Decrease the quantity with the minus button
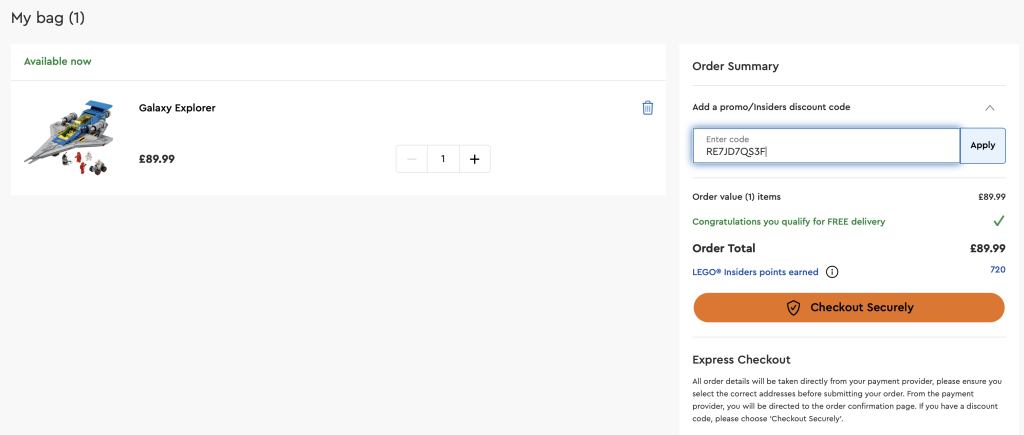1024x435 pixels. tap(412, 159)
